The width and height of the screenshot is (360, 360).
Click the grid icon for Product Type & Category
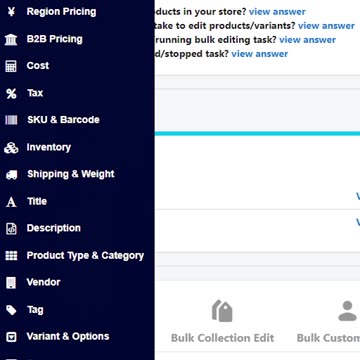point(11,256)
